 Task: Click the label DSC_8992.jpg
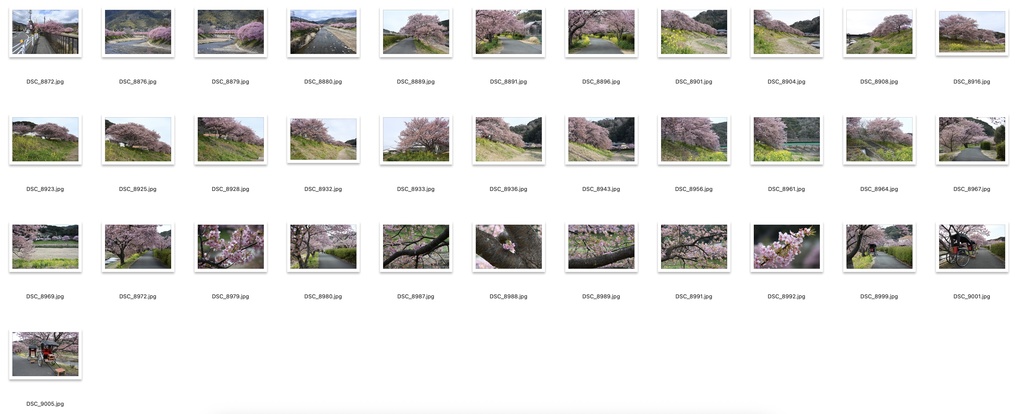pos(786,296)
